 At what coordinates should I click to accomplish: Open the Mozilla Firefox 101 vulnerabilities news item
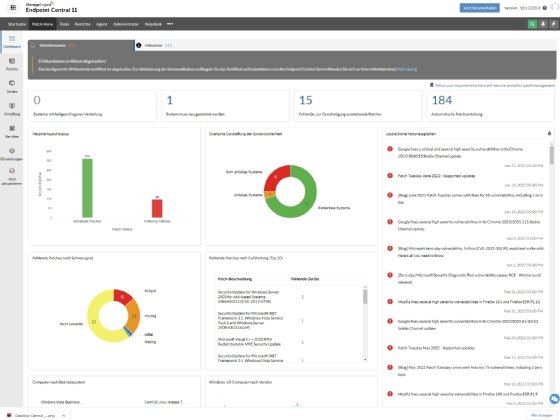click(x=469, y=302)
